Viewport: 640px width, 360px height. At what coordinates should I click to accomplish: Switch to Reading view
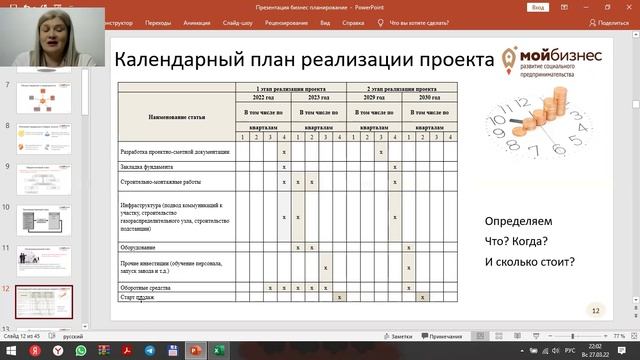tap(517, 336)
